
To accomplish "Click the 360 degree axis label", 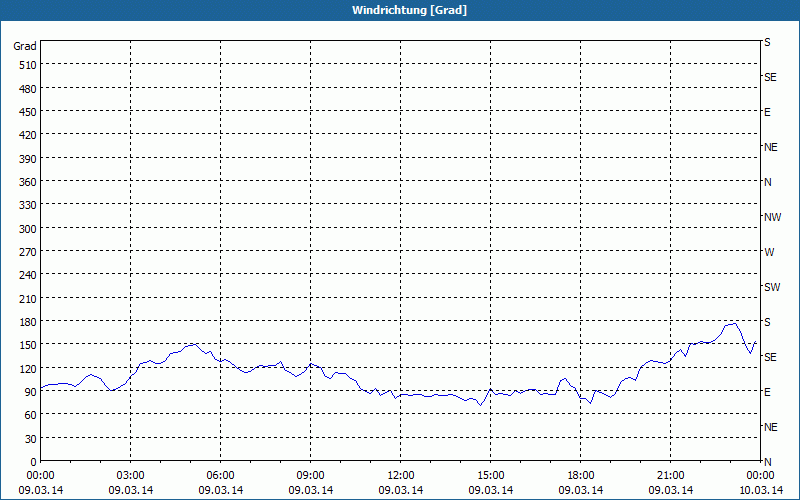I will point(28,182).
